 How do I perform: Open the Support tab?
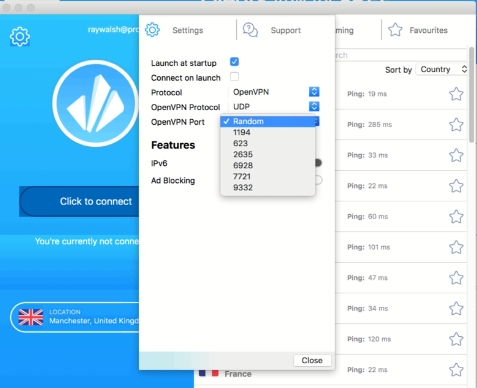272,30
